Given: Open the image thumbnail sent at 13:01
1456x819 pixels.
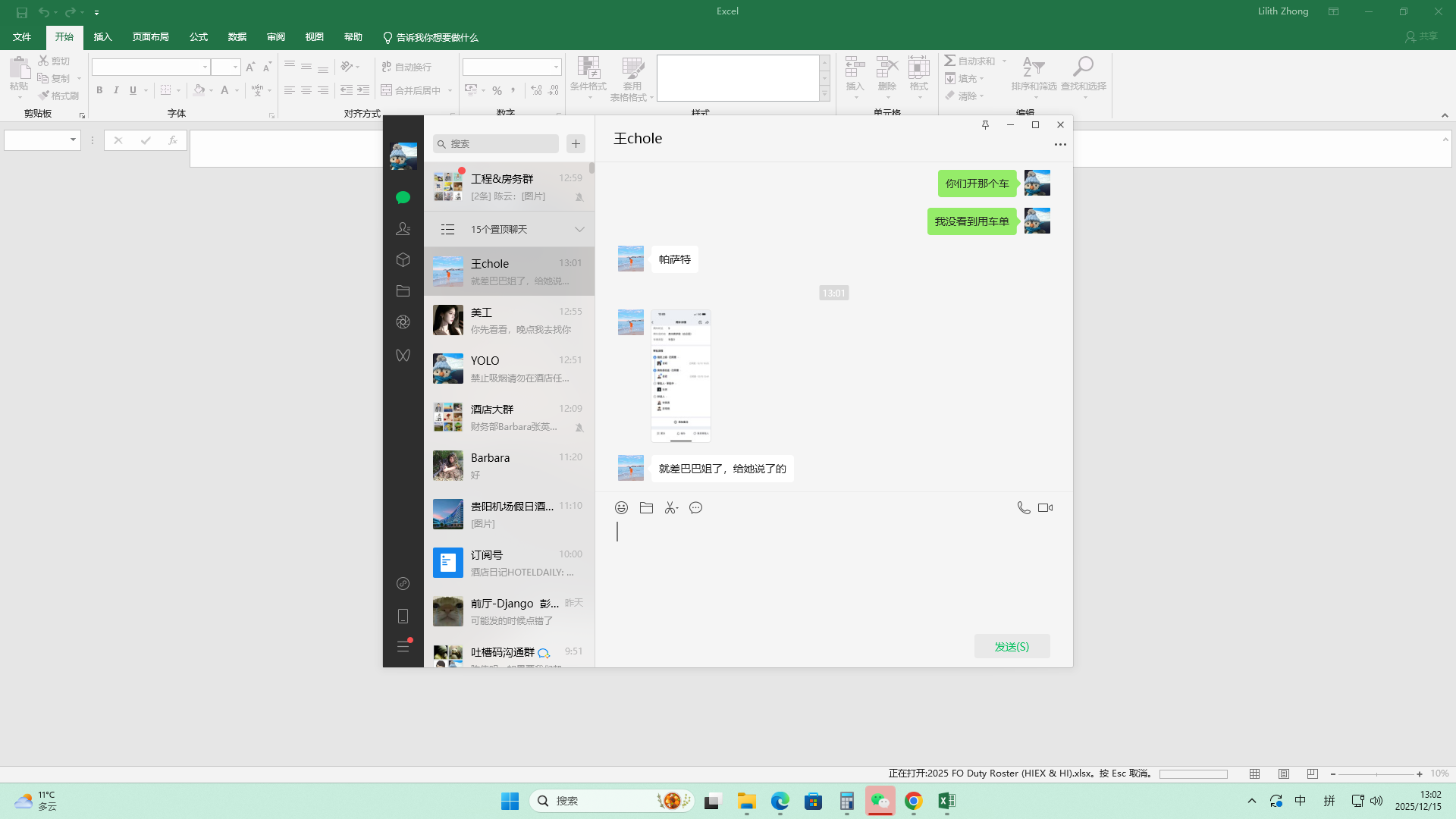Looking at the screenshot, I should pos(680,375).
